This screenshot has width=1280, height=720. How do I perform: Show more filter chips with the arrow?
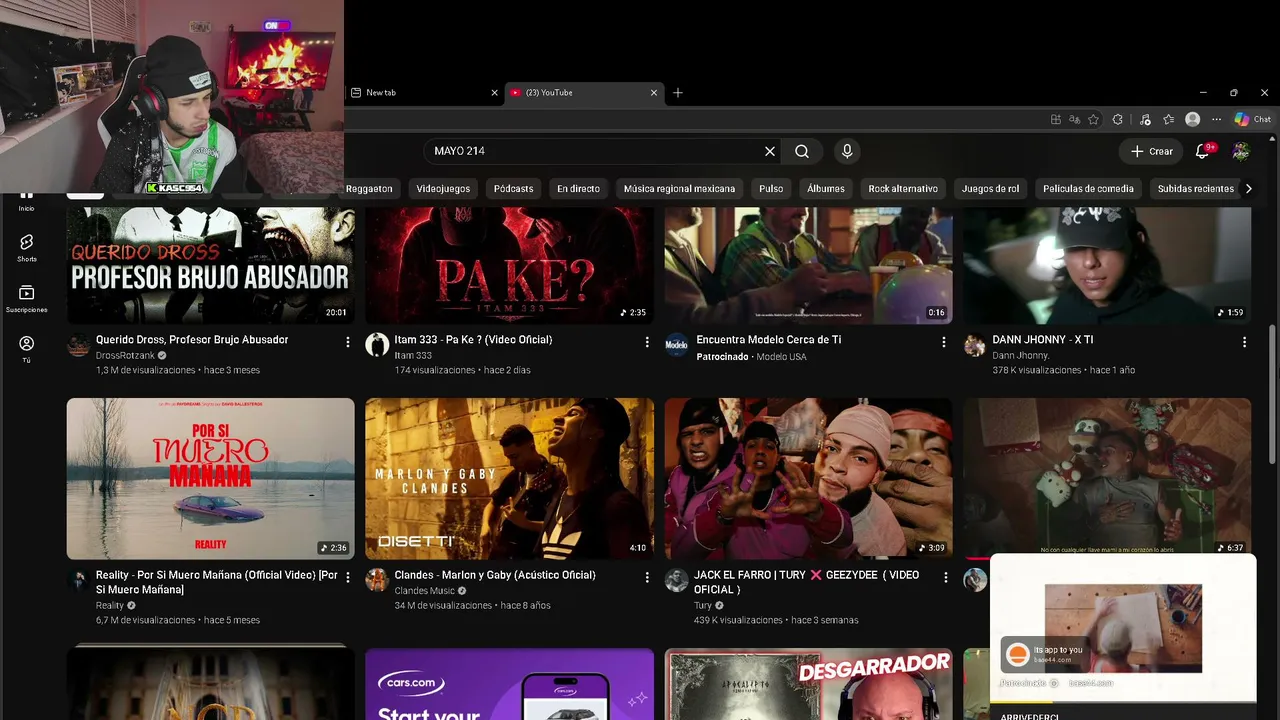[1248, 188]
